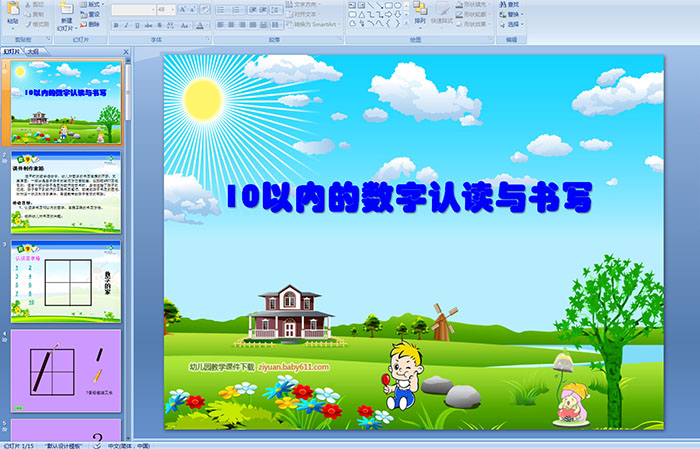
Task: Pick the triangle shape in shapes gallery
Action: 362,15
